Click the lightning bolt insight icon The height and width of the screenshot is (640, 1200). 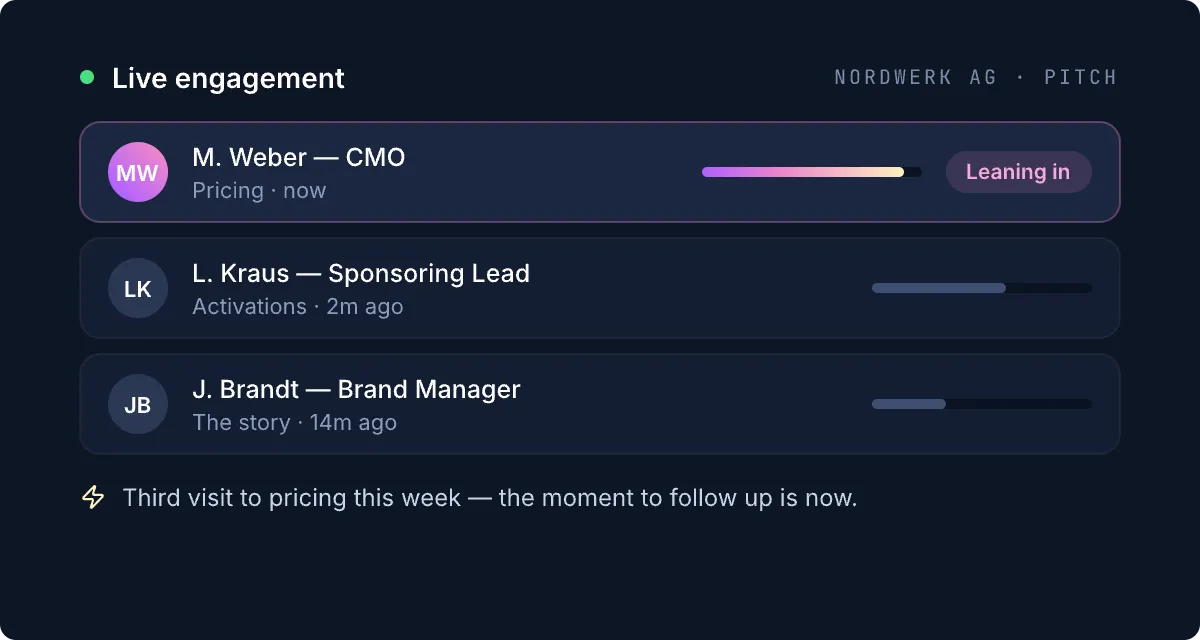click(x=93, y=497)
